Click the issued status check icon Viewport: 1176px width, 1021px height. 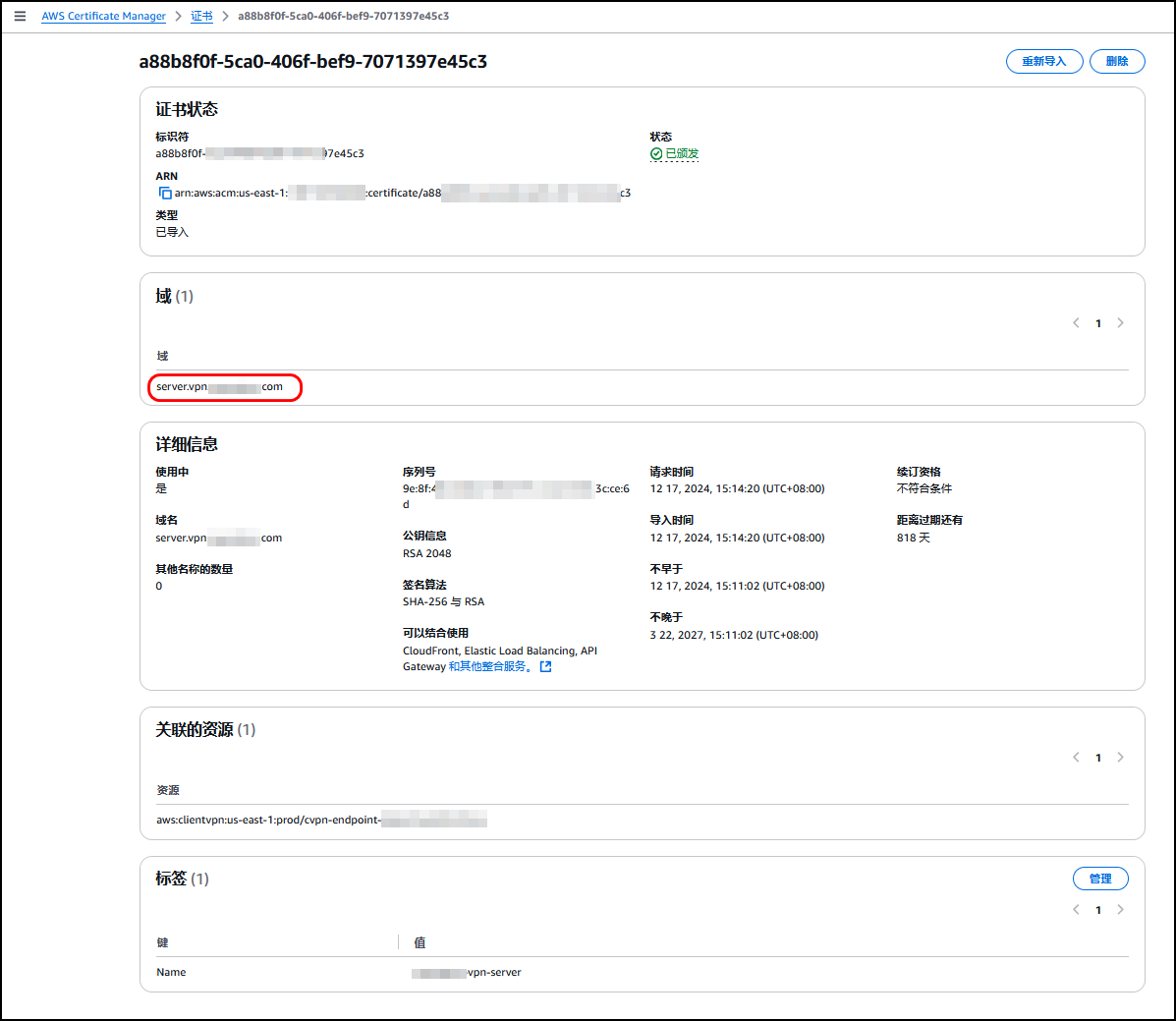point(656,153)
